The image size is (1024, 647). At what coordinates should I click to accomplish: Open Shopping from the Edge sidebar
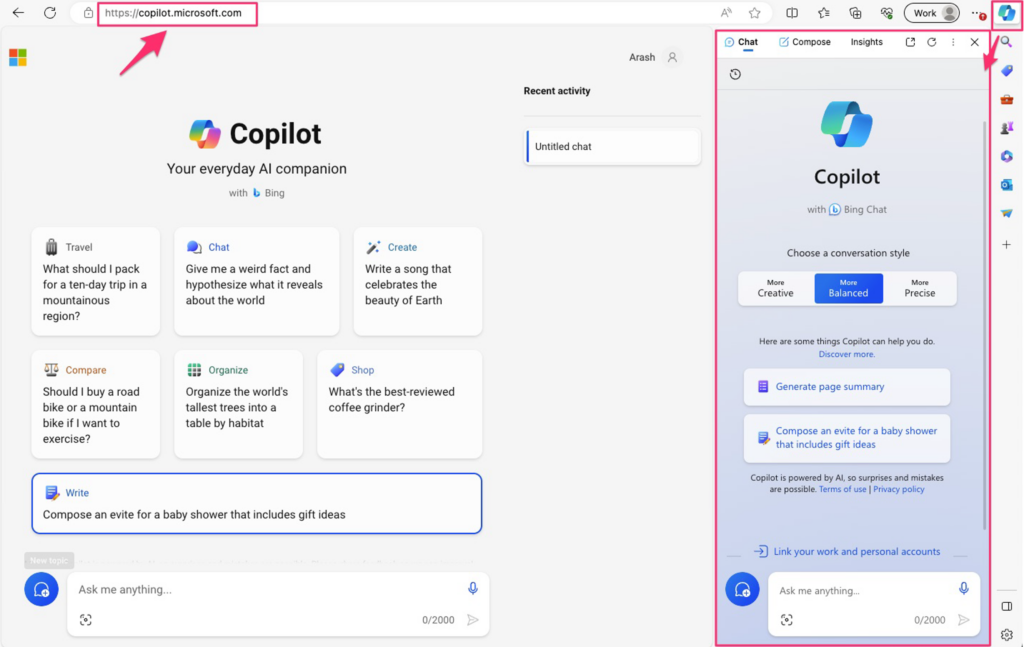pos(1007,70)
